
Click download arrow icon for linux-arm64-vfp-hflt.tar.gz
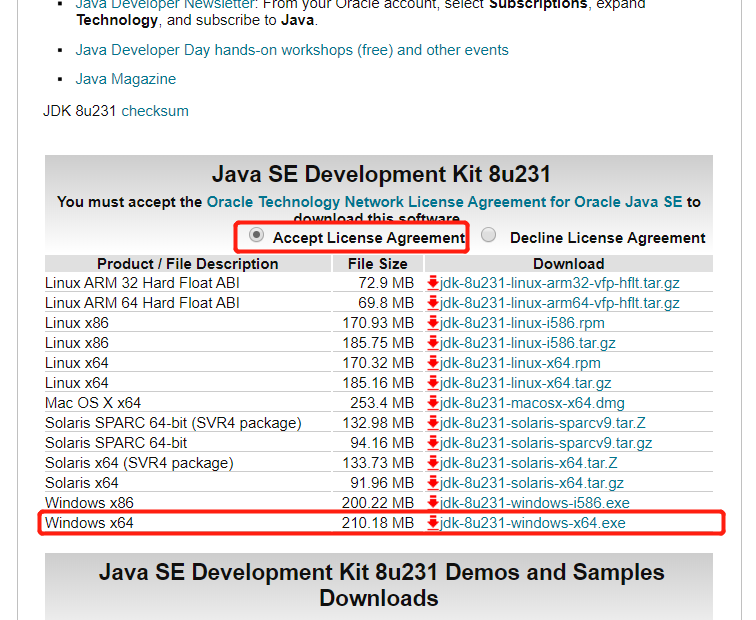tap(433, 303)
